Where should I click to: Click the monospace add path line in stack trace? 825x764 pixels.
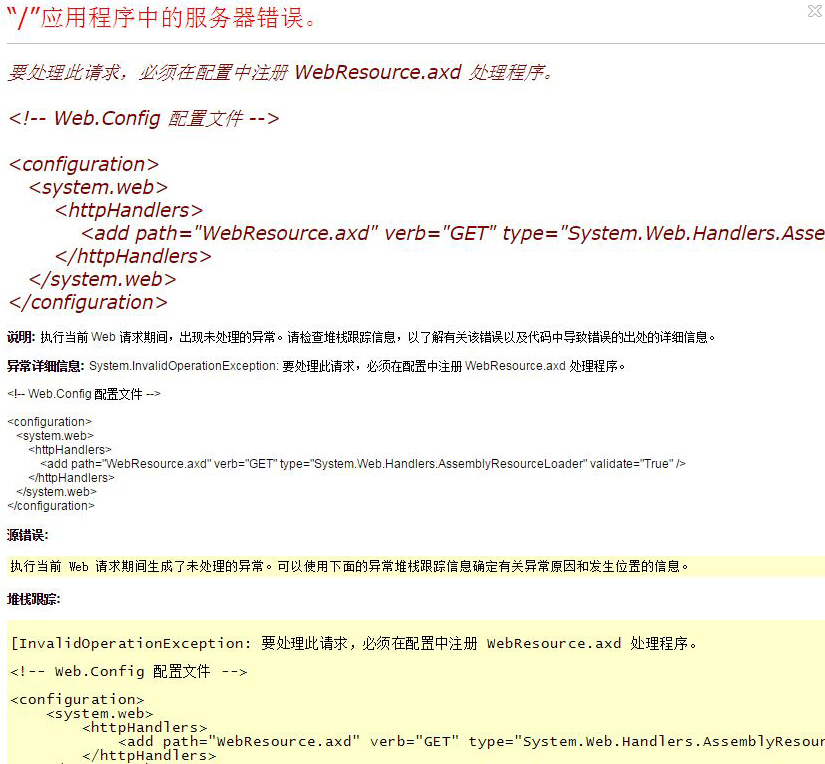pyautogui.click(x=470, y=741)
